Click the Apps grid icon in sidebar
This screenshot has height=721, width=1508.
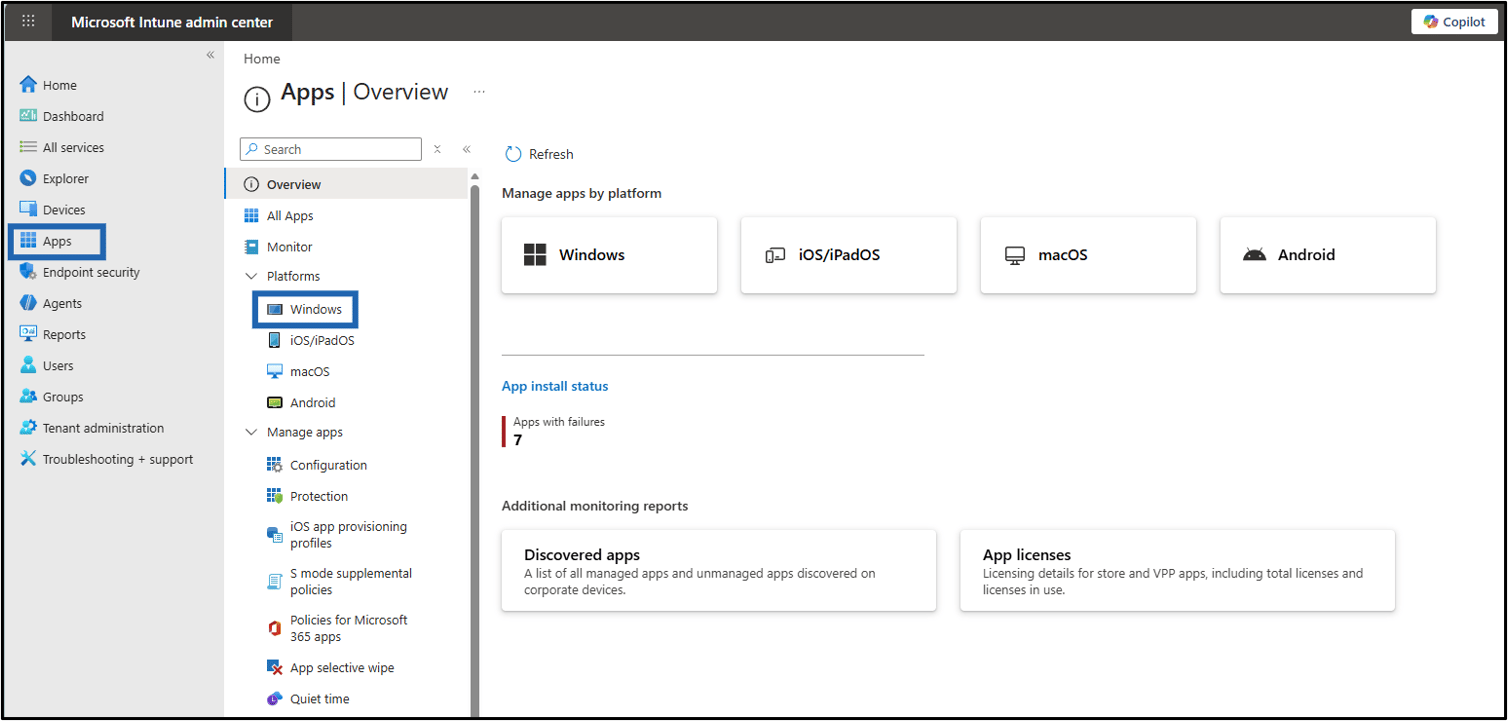click(x=28, y=241)
